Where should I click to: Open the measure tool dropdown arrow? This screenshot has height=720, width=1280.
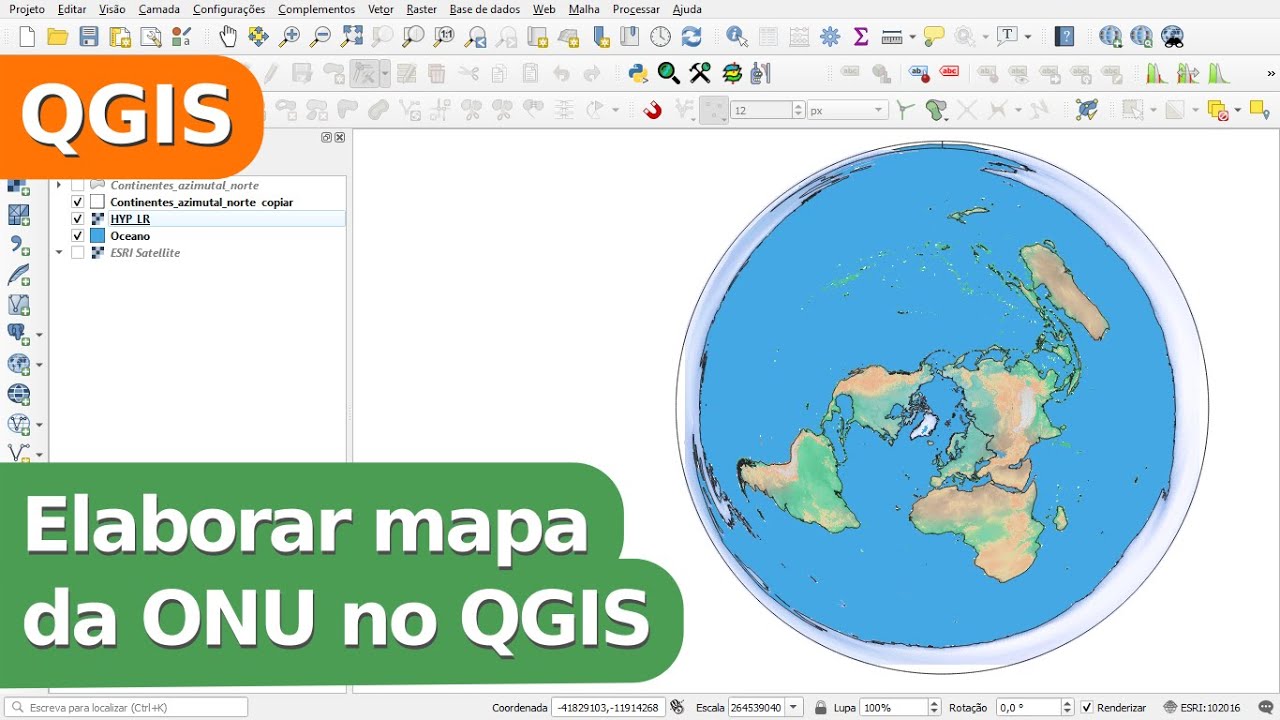[911, 37]
